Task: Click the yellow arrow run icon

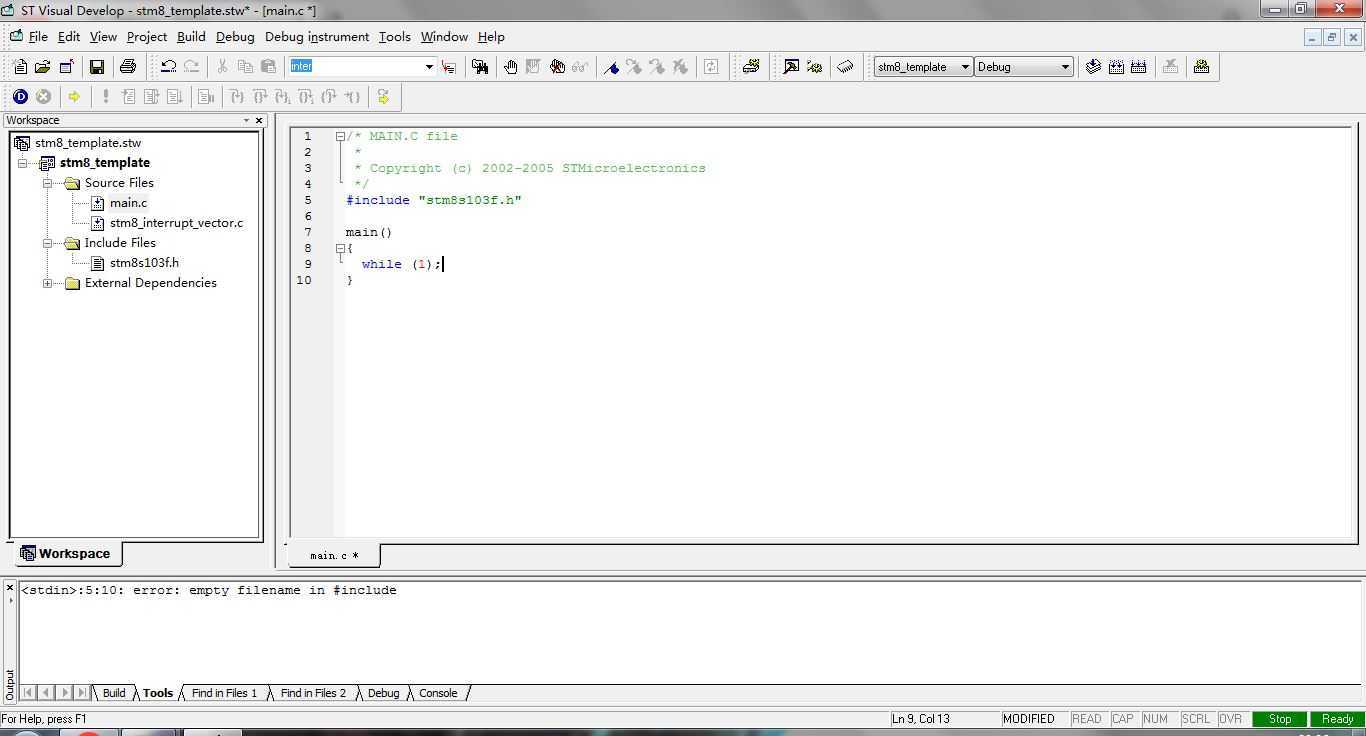Action: coord(74,97)
